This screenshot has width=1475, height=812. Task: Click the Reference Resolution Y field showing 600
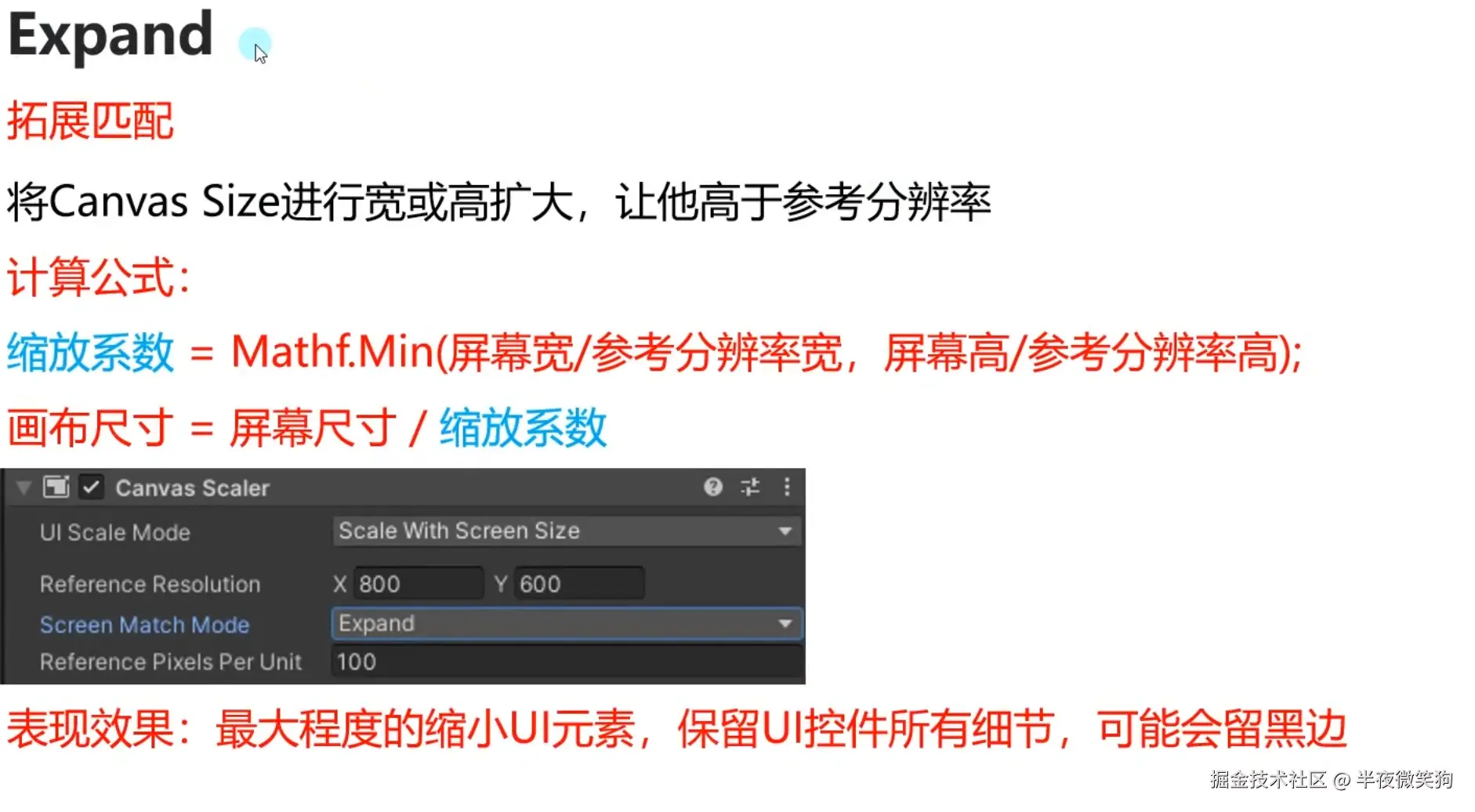579,584
